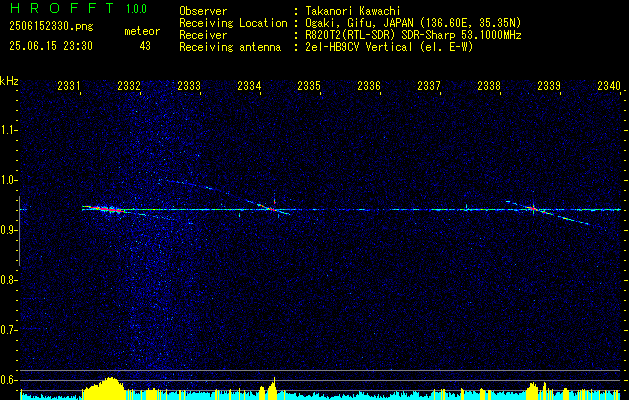Viewport: 629px width, 400px height.
Task: Click the 2333 time axis label
Action: tap(189, 86)
